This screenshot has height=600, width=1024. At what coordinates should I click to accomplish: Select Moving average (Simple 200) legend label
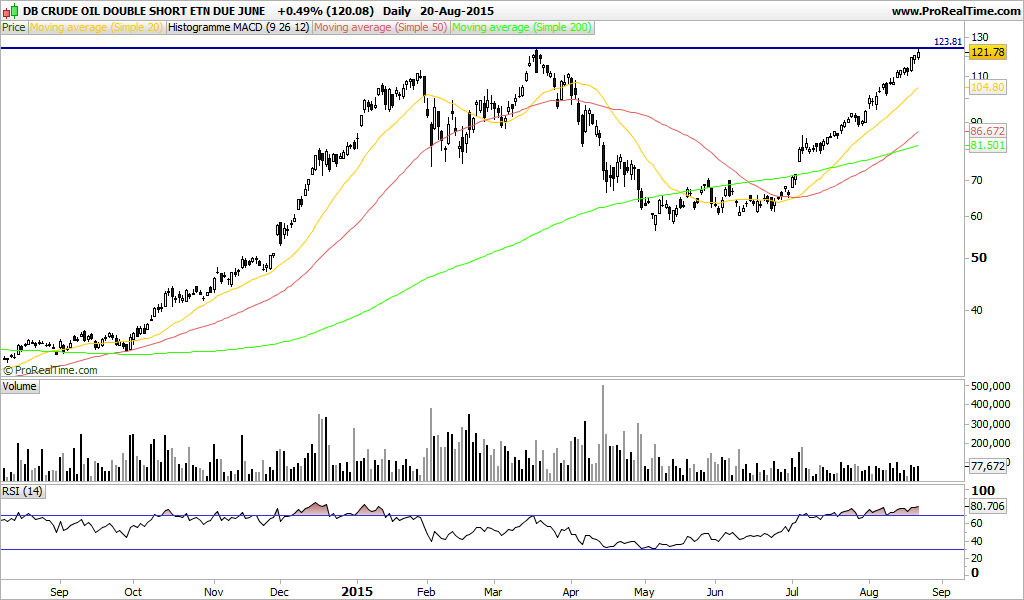pos(522,27)
